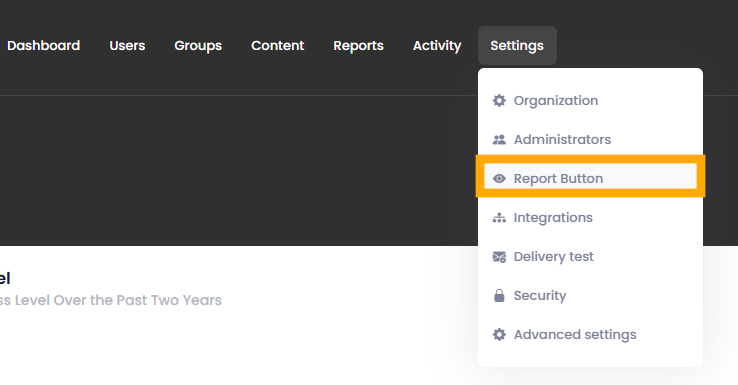The width and height of the screenshot is (738, 385).
Task: Open the Reports tab
Action: pyautogui.click(x=359, y=46)
